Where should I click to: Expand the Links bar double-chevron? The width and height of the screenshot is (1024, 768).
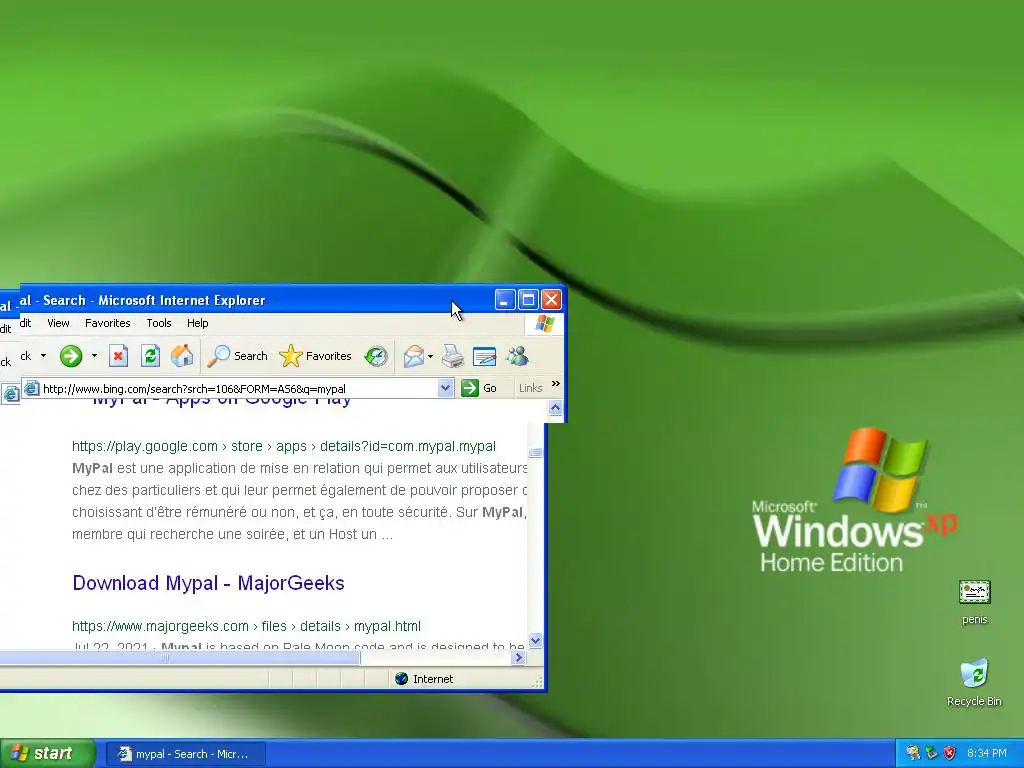(555, 383)
